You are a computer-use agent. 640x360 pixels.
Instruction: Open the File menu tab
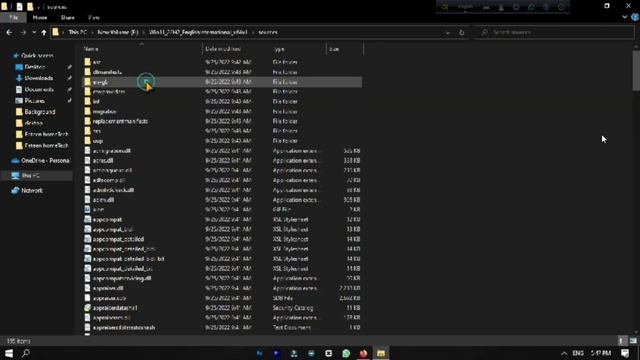[x=13, y=18]
